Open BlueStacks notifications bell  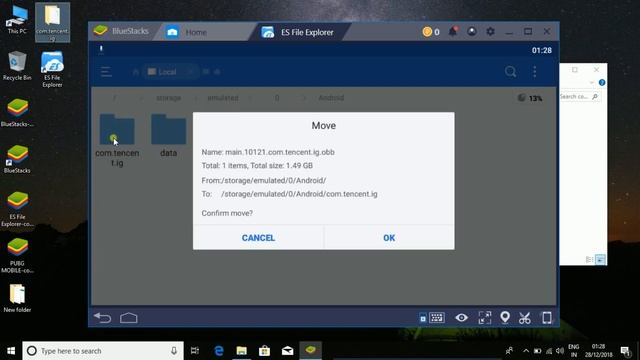coord(453,31)
